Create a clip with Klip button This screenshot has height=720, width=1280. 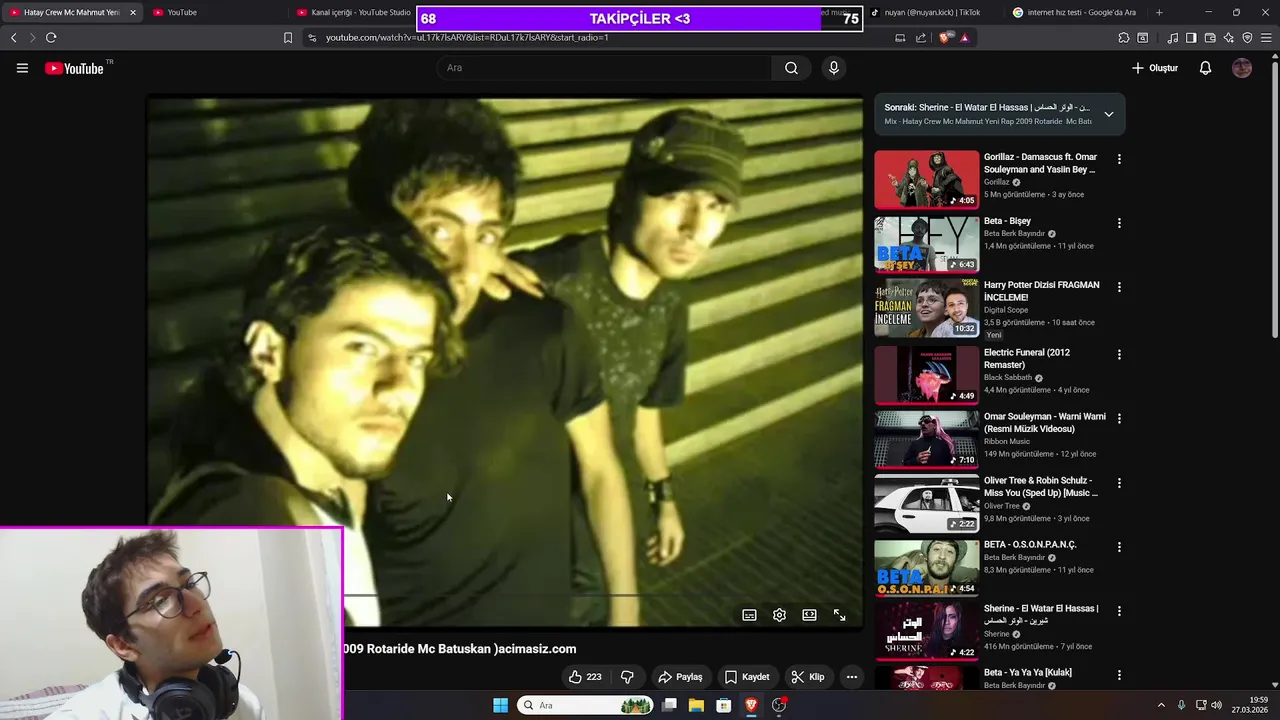tap(808, 677)
